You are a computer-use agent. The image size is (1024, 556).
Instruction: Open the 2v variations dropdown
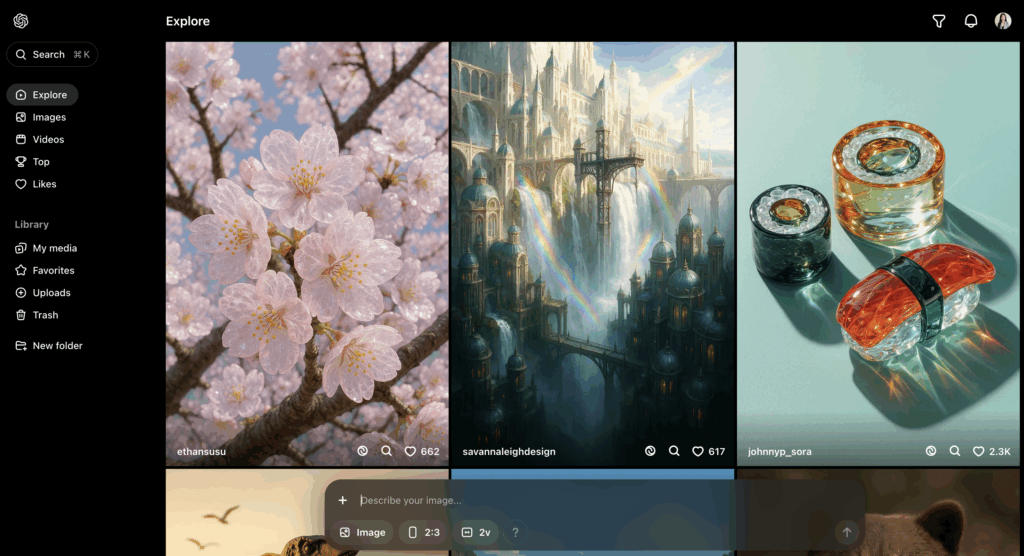tap(476, 532)
